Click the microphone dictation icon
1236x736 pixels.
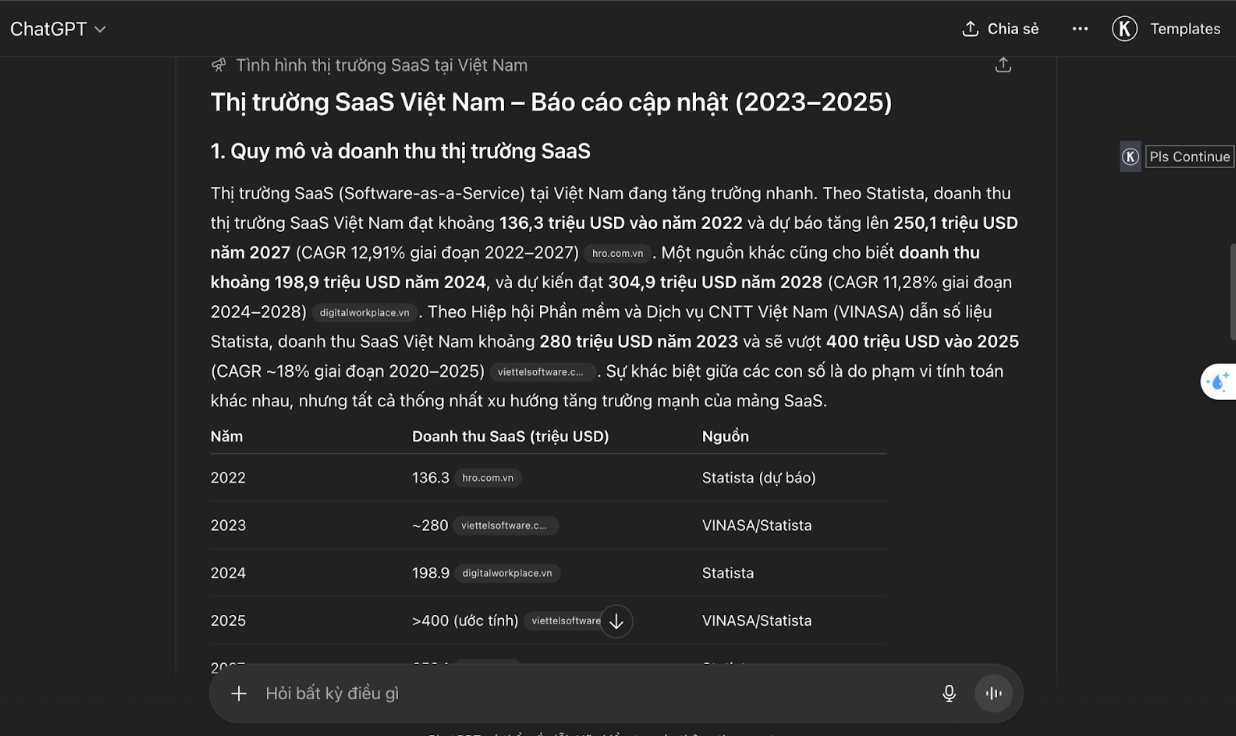[x=948, y=692]
